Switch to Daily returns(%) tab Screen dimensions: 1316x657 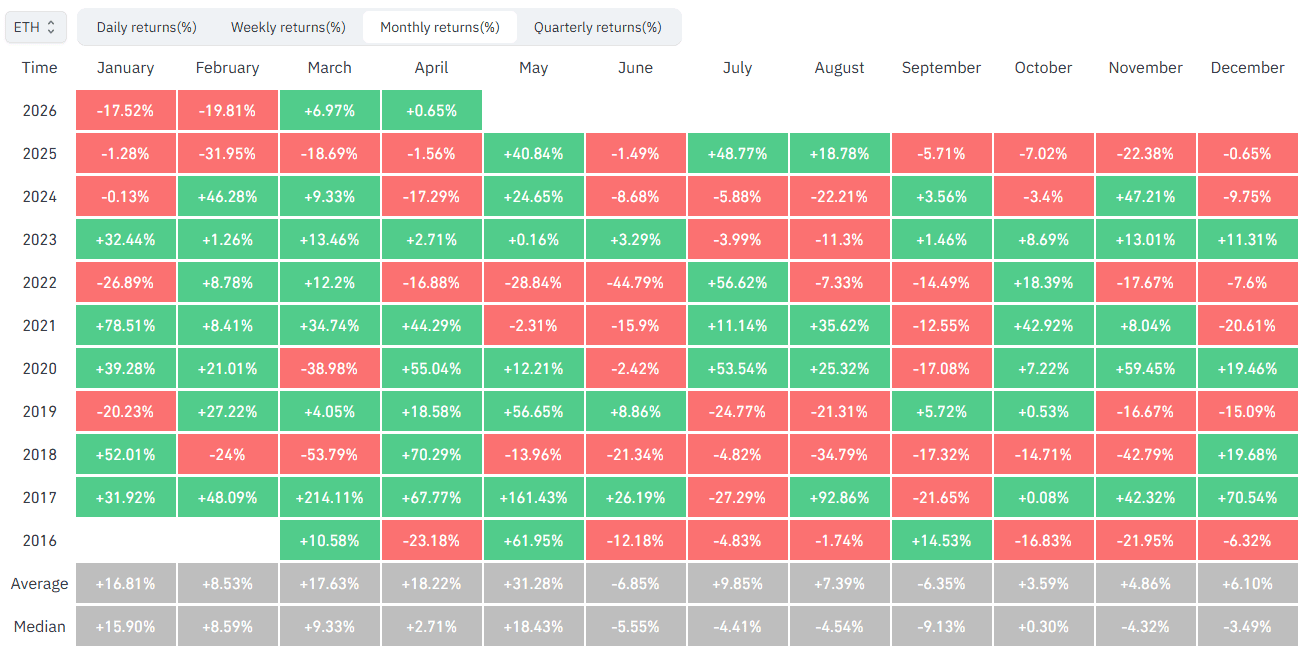click(x=146, y=27)
